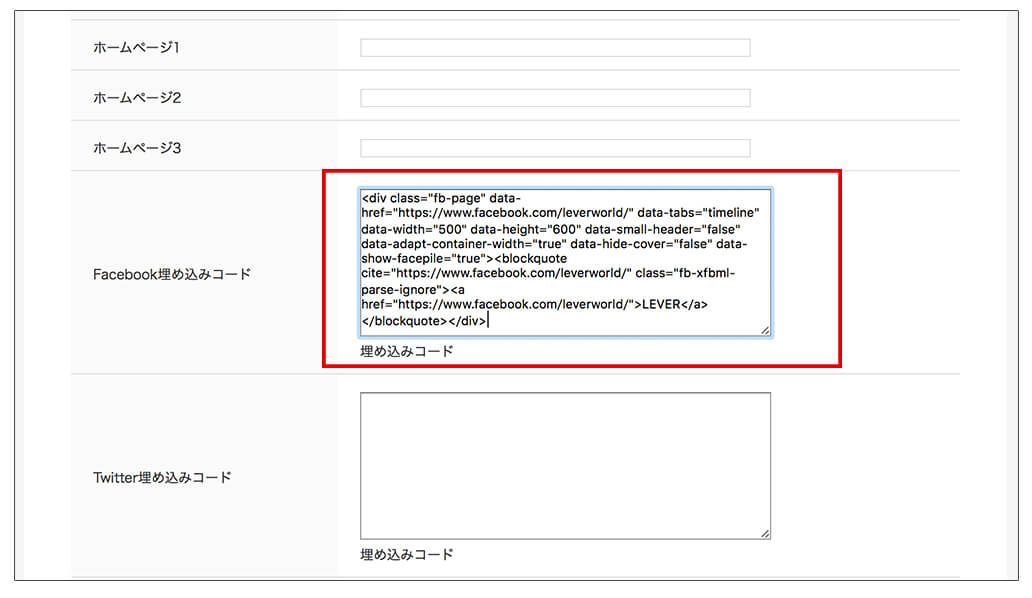Click the ホームページ2 row label

point(136,98)
